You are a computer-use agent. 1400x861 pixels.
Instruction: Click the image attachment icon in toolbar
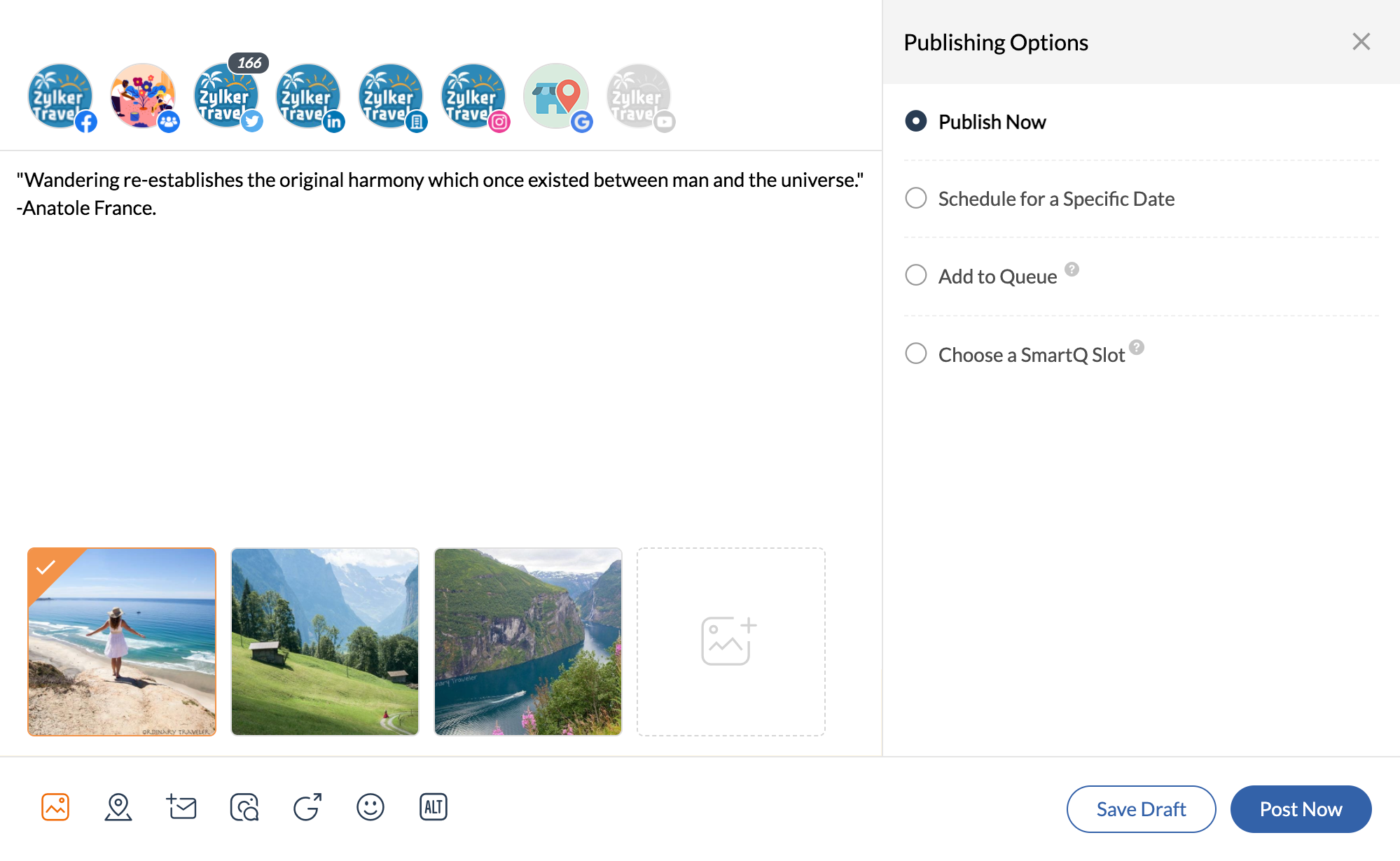point(55,807)
